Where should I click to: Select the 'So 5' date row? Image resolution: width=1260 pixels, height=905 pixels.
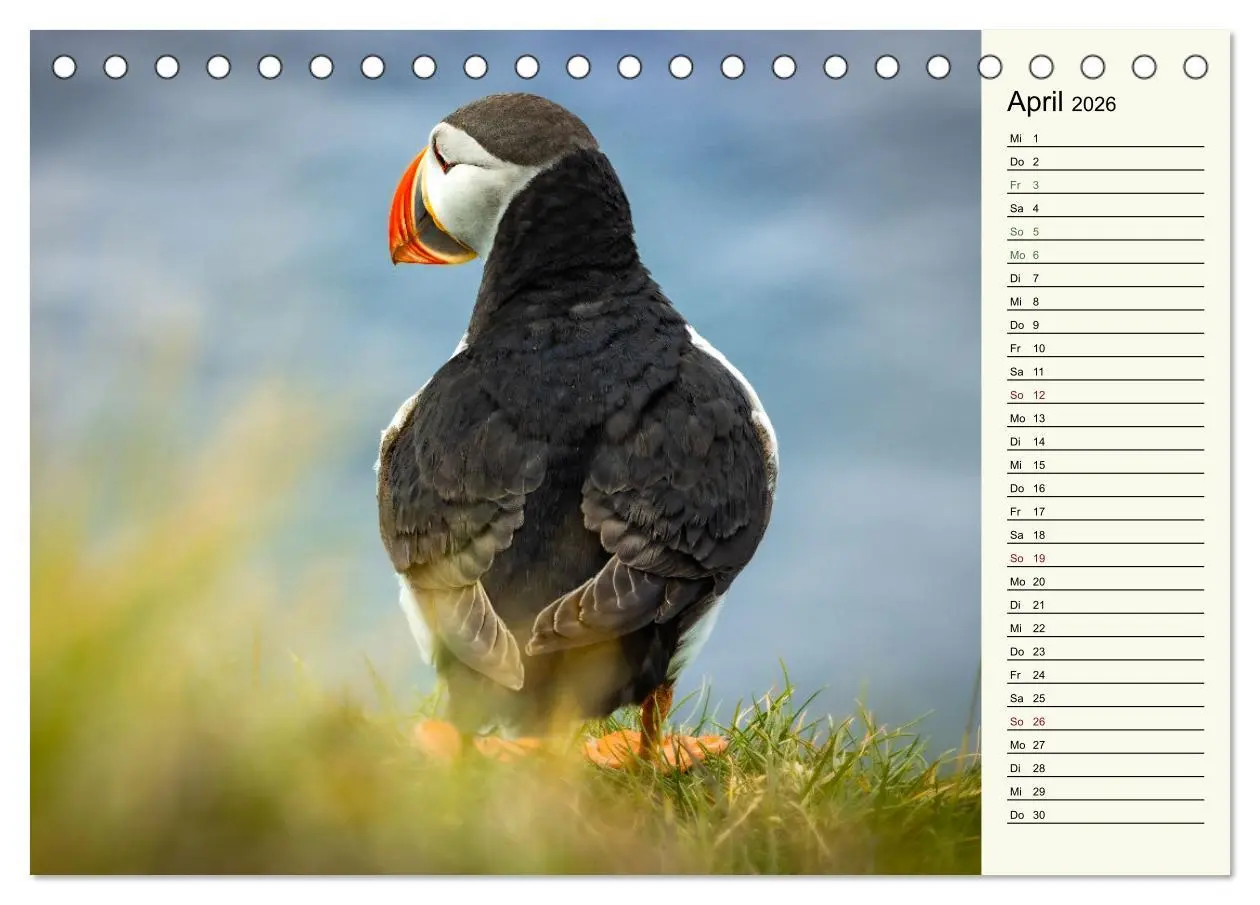[x=1105, y=231]
